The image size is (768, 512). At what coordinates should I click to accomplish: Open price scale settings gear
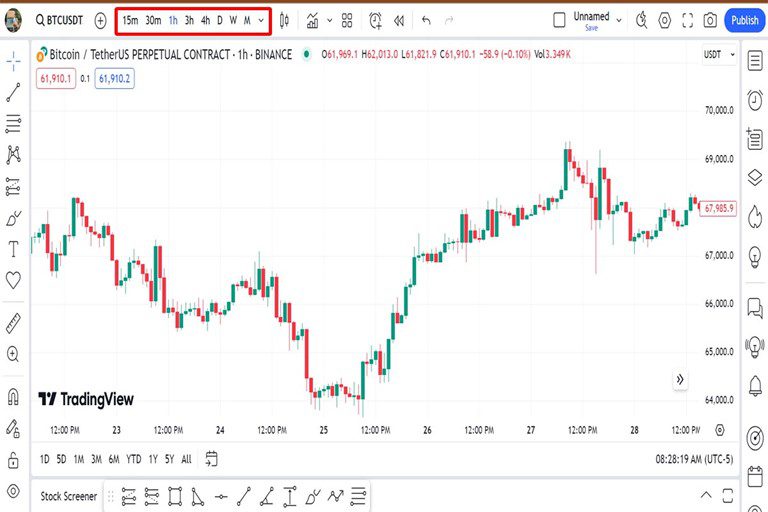tap(720, 430)
